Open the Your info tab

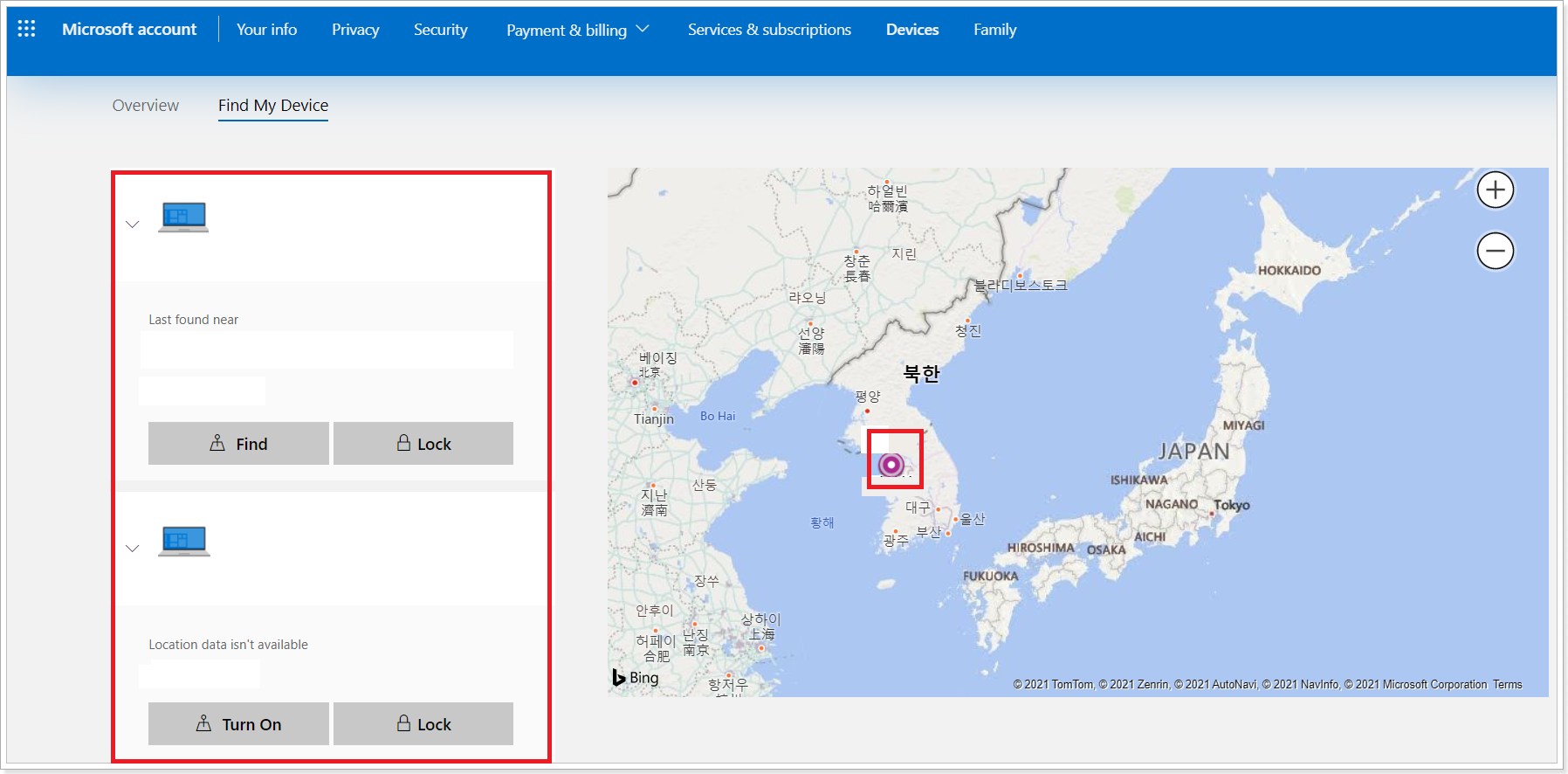pyautogui.click(x=266, y=29)
